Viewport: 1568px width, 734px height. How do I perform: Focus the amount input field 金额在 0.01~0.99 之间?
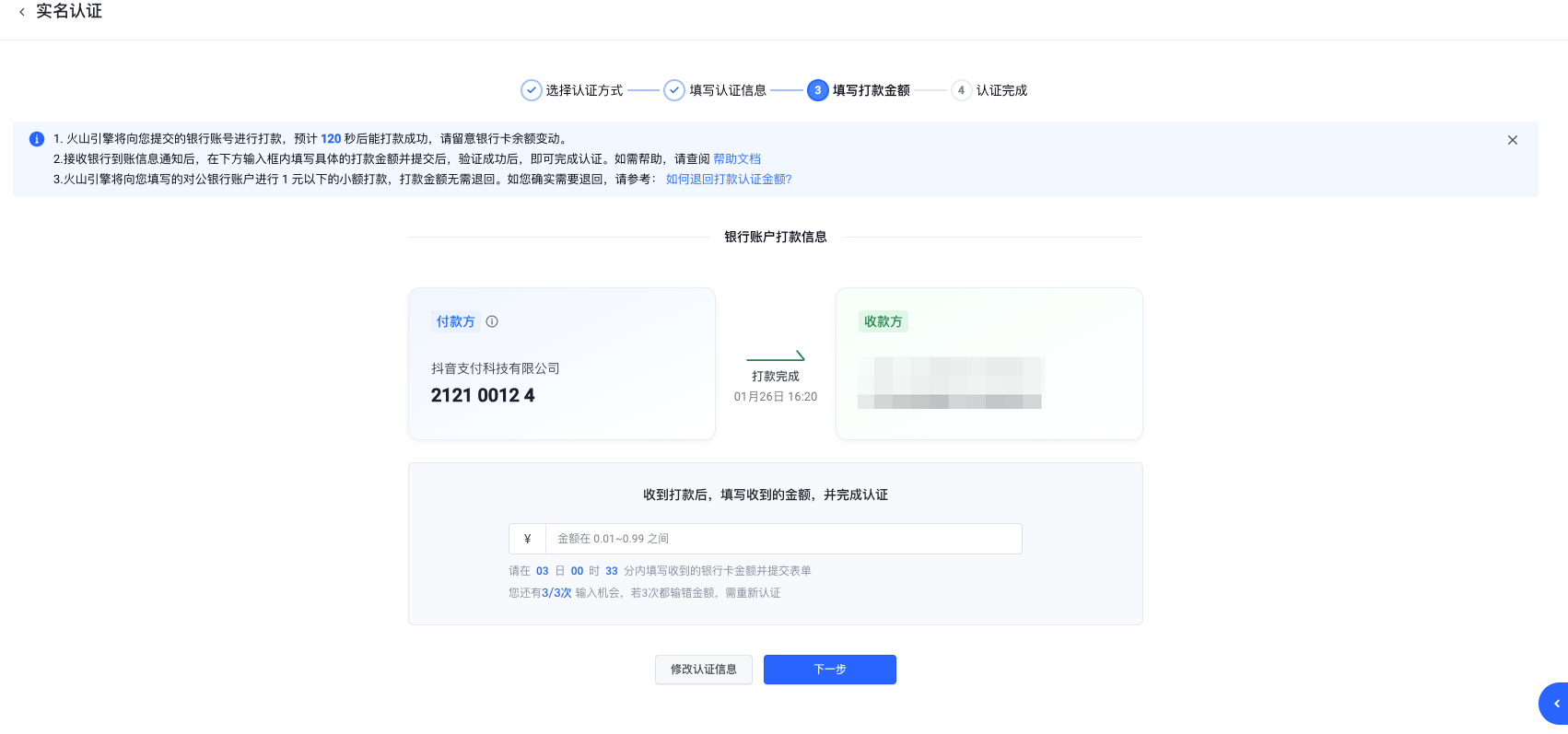(783, 539)
